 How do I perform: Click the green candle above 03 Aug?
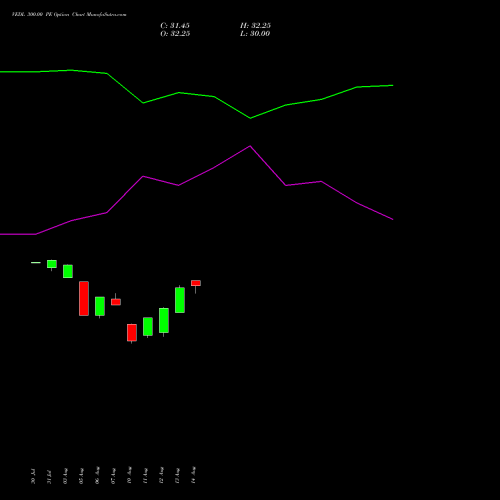tap(68, 271)
